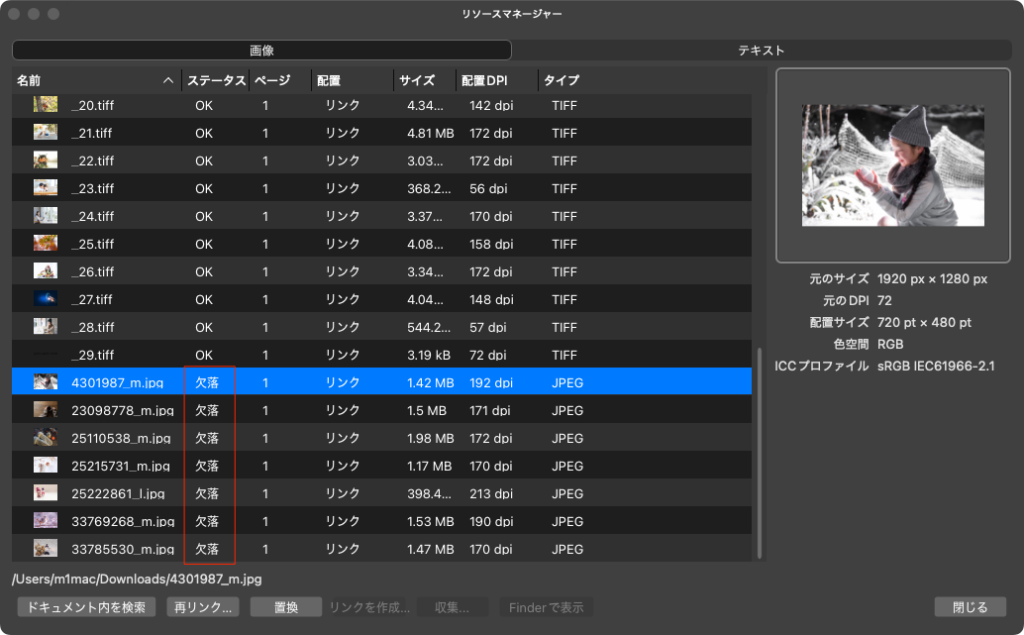Click the vertical scrollbar of the list
Viewport: 1024px width, 635px height.
(x=759, y=450)
